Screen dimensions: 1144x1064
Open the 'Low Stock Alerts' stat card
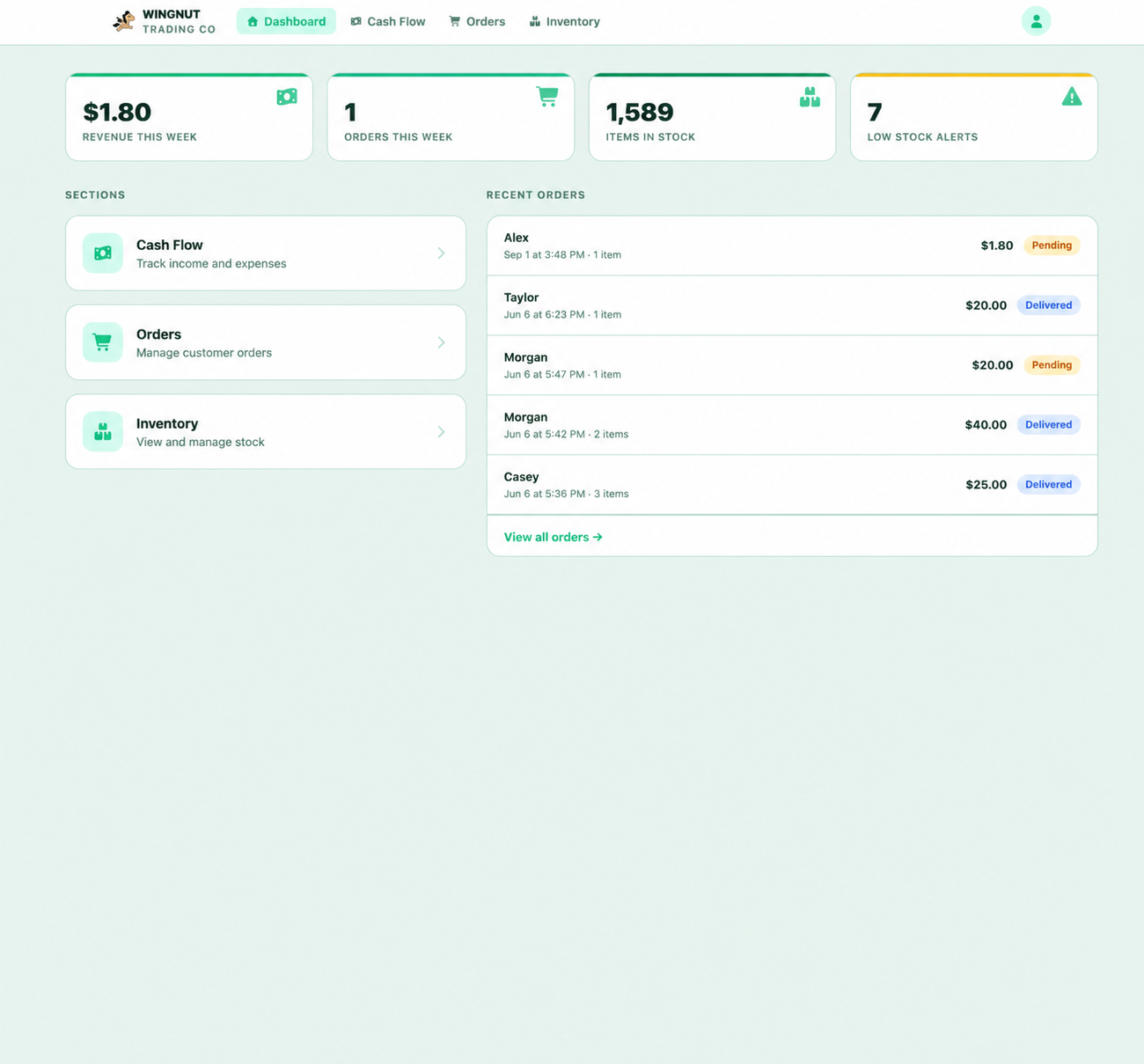[974, 117]
